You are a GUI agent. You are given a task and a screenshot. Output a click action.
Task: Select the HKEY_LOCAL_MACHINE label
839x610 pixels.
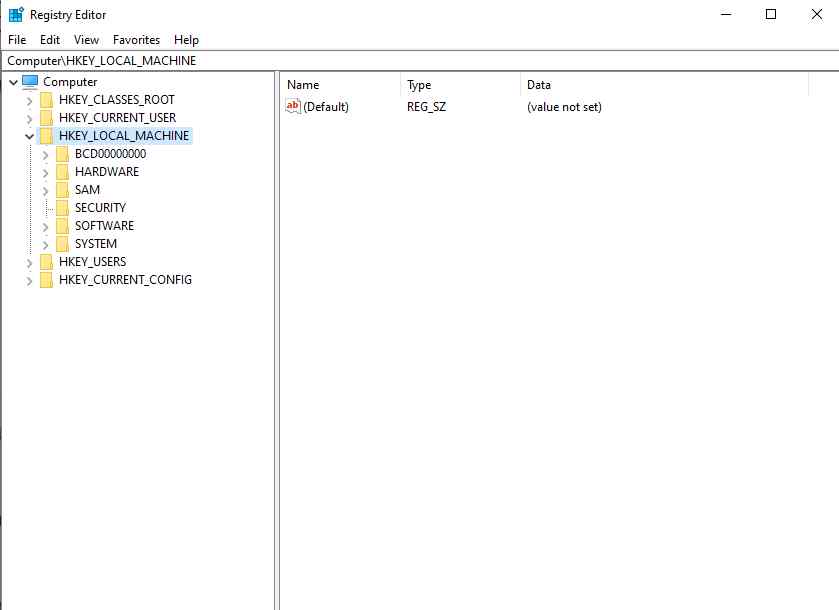124,136
